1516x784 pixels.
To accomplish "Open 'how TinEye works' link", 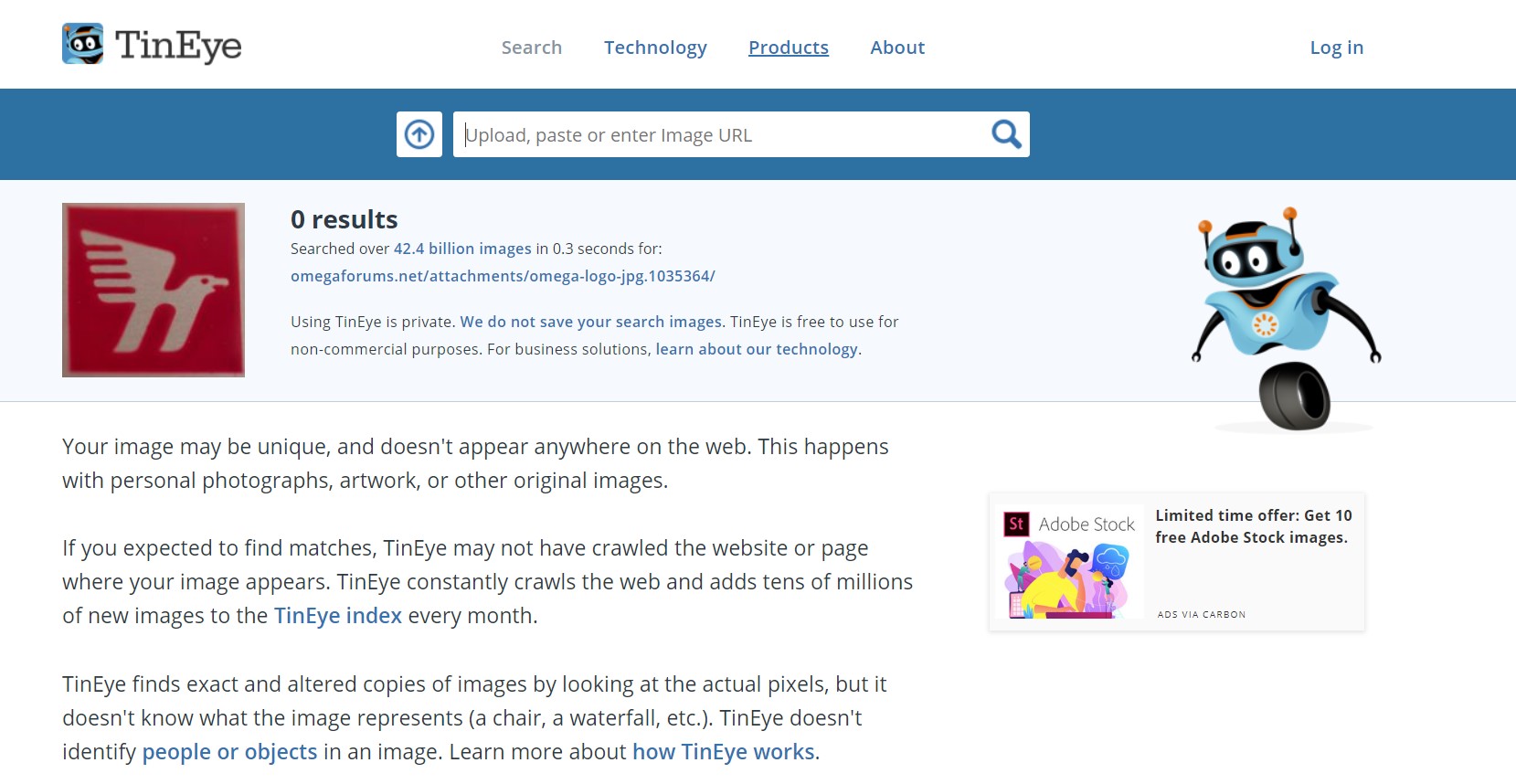I will click(723, 752).
